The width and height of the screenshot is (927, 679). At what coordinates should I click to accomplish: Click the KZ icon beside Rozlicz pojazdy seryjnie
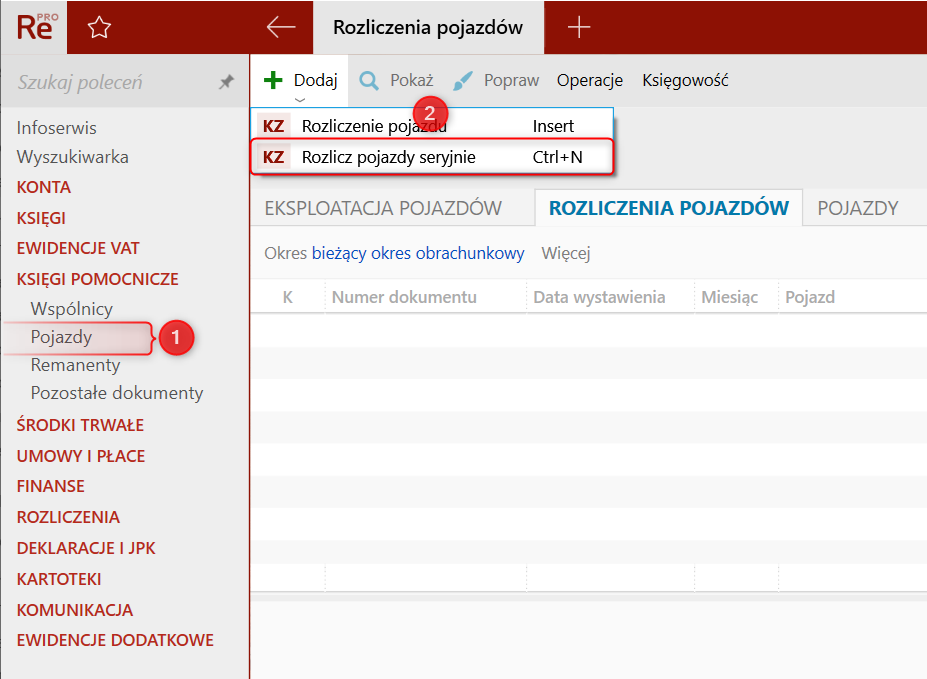click(x=273, y=157)
